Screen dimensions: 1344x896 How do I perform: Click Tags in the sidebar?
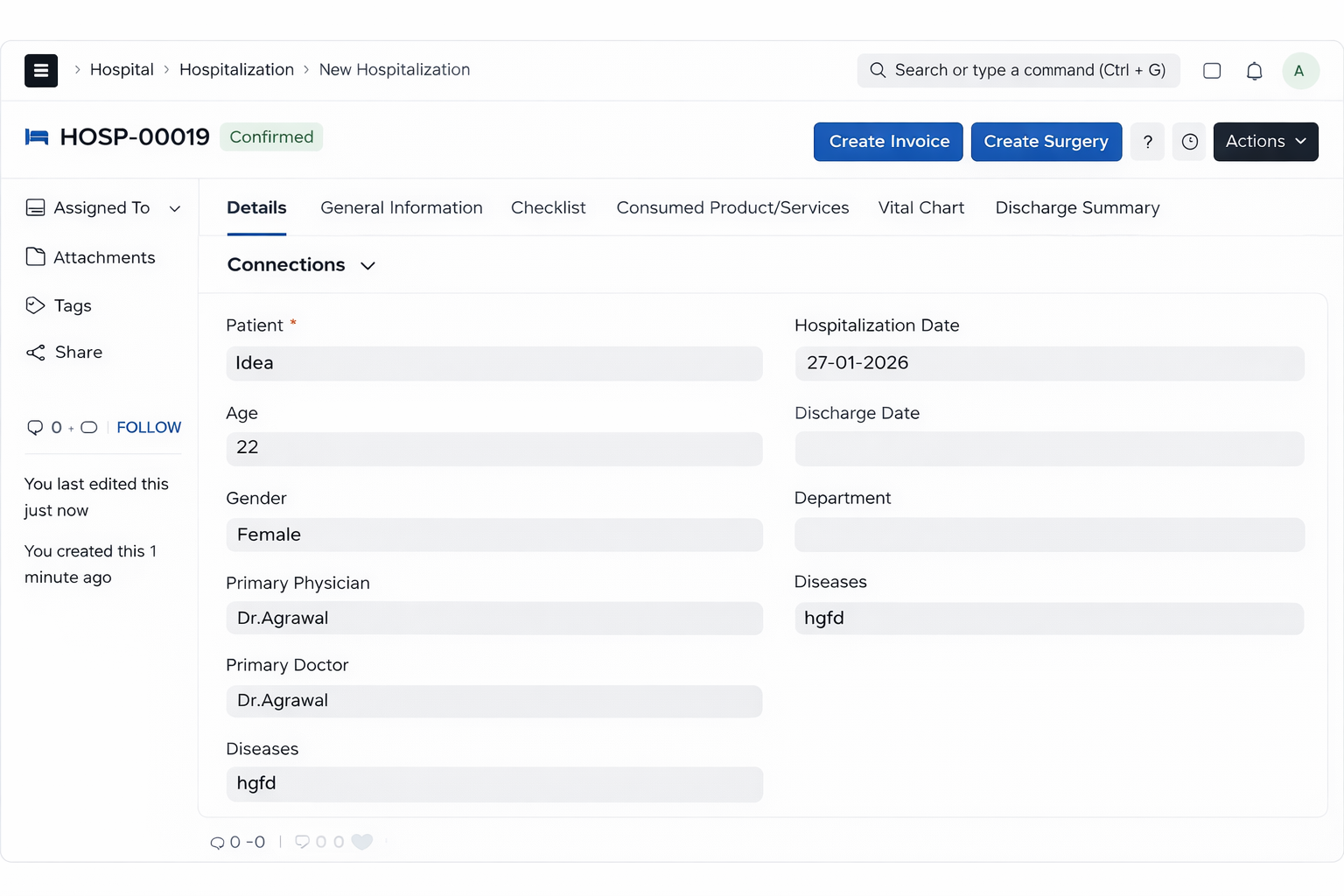coord(73,305)
